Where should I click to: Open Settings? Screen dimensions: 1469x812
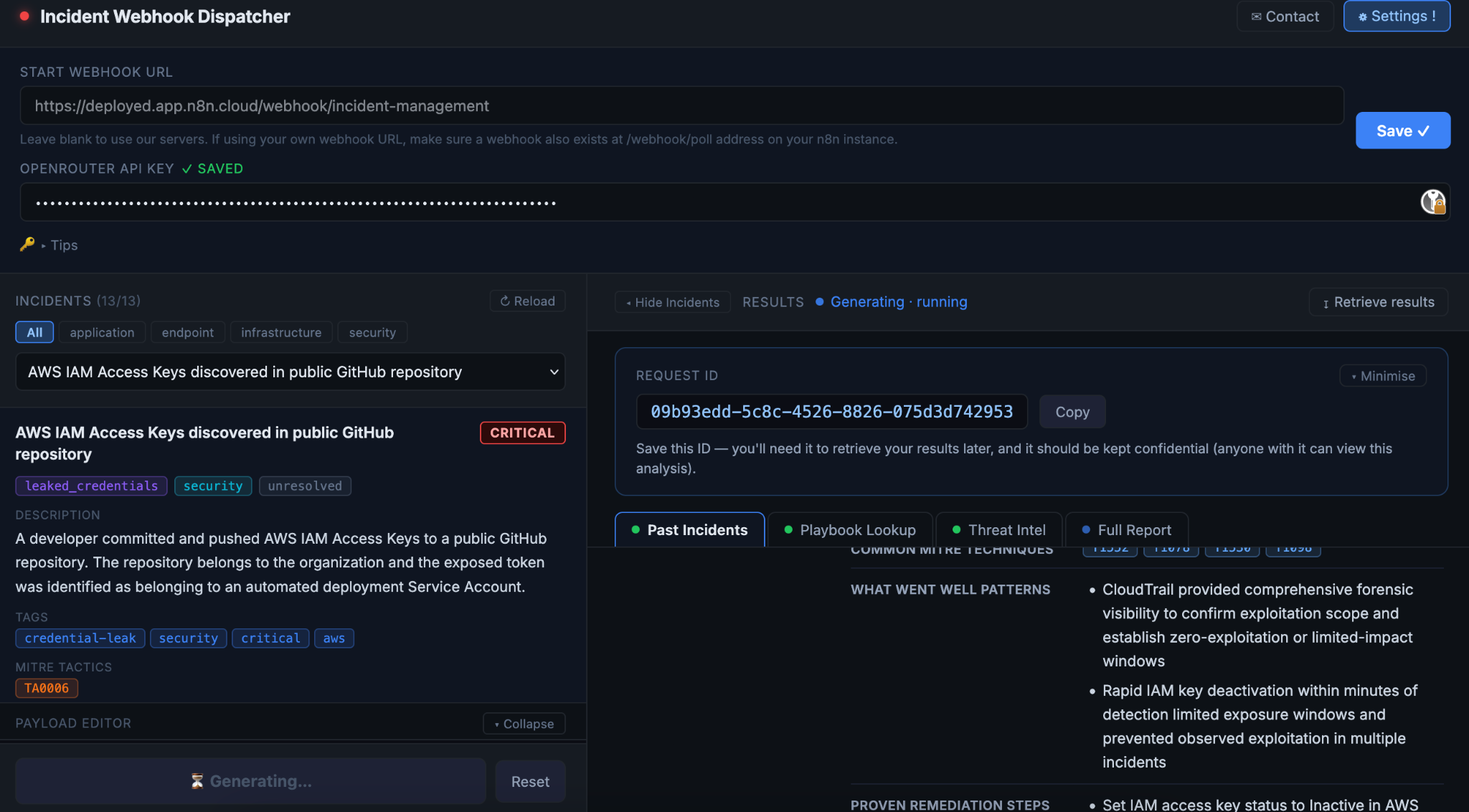pos(1397,16)
